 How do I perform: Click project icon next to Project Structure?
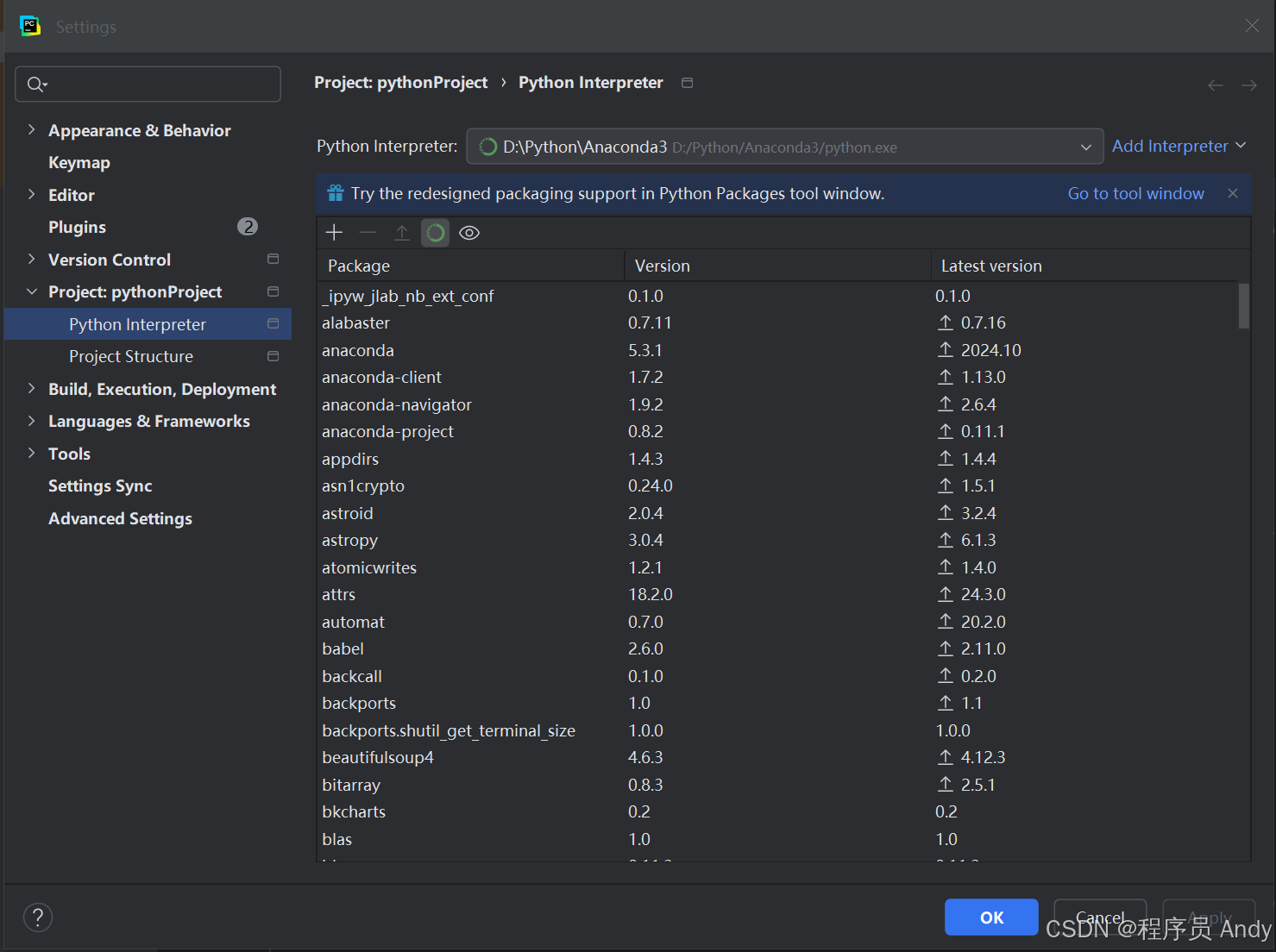[273, 356]
